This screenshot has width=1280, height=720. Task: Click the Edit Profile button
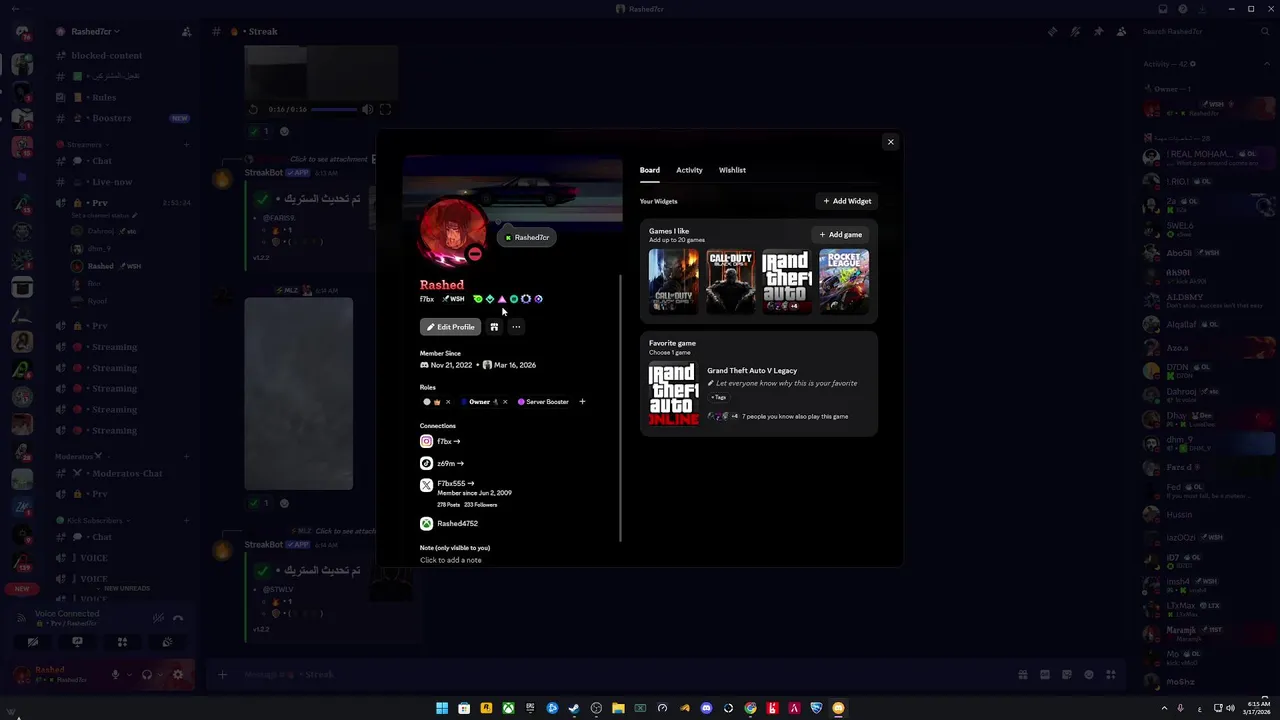click(450, 327)
